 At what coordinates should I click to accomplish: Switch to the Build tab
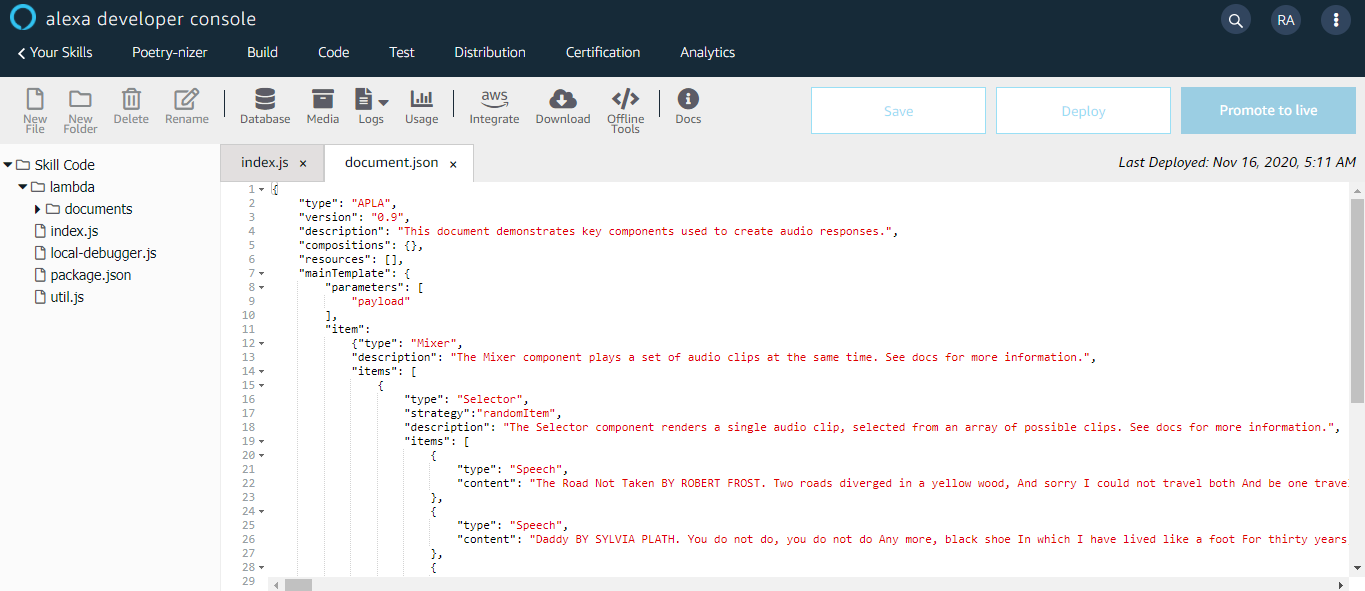click(x=263, y=52)
